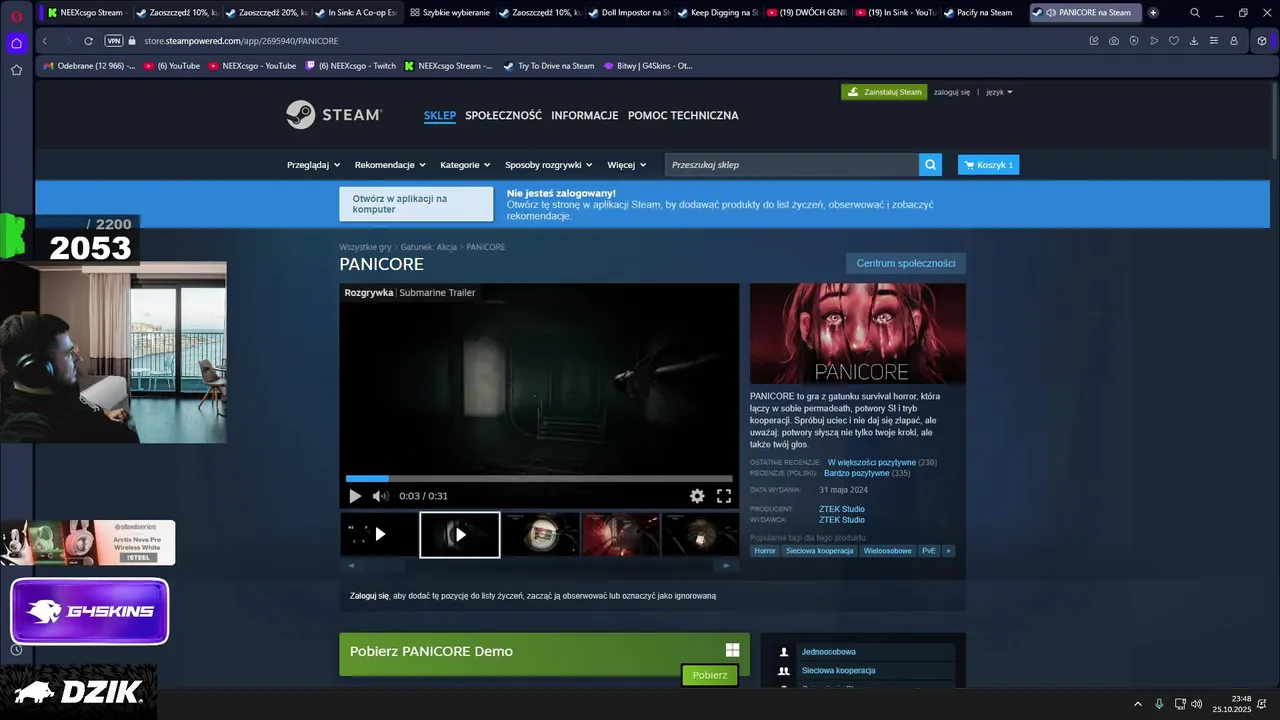The image size is (1280, 720).
Task: Switch to the Pacify na Steam tab
Action: click(x=984, y=13)
